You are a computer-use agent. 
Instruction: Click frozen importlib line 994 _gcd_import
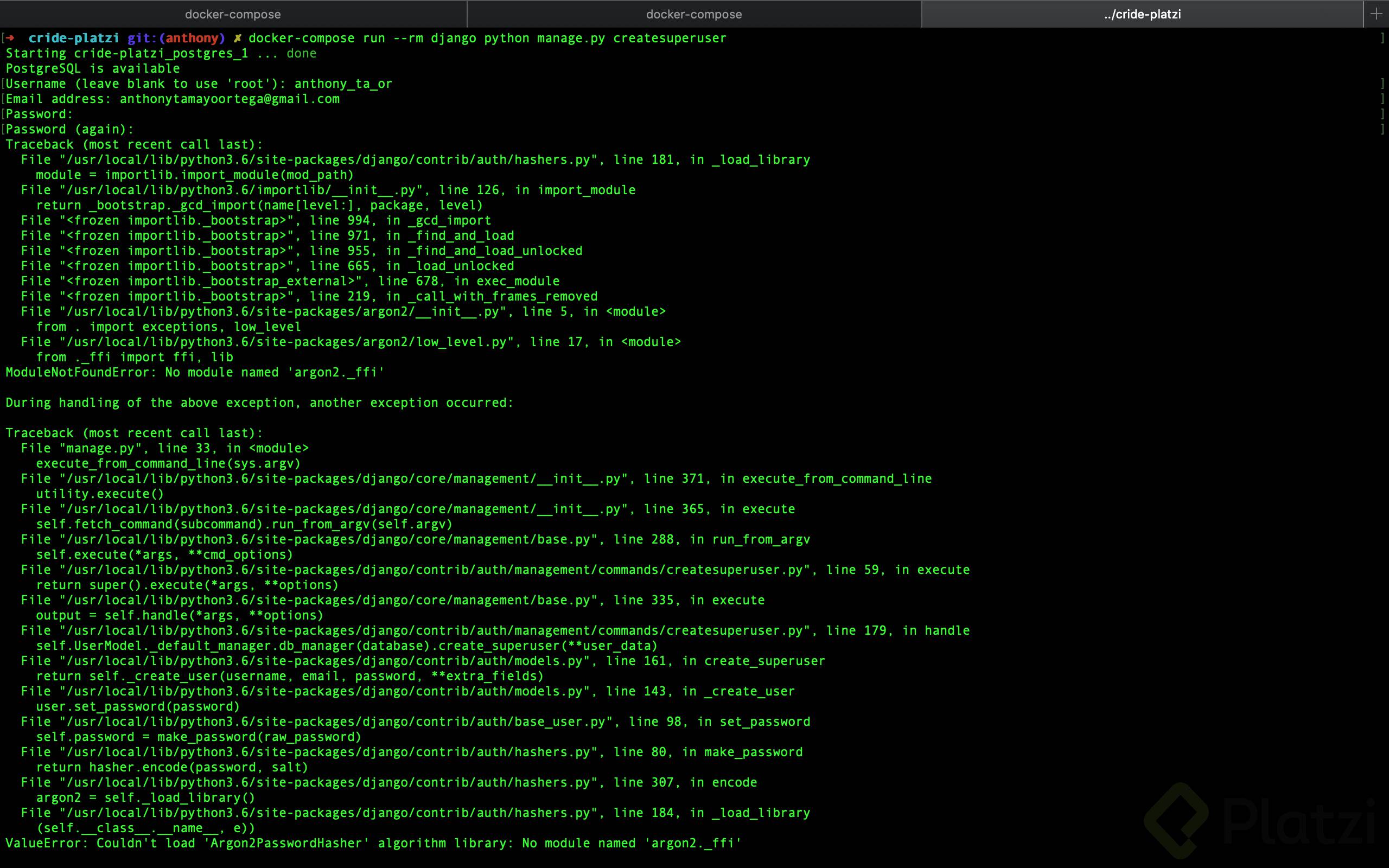[256, 220]
